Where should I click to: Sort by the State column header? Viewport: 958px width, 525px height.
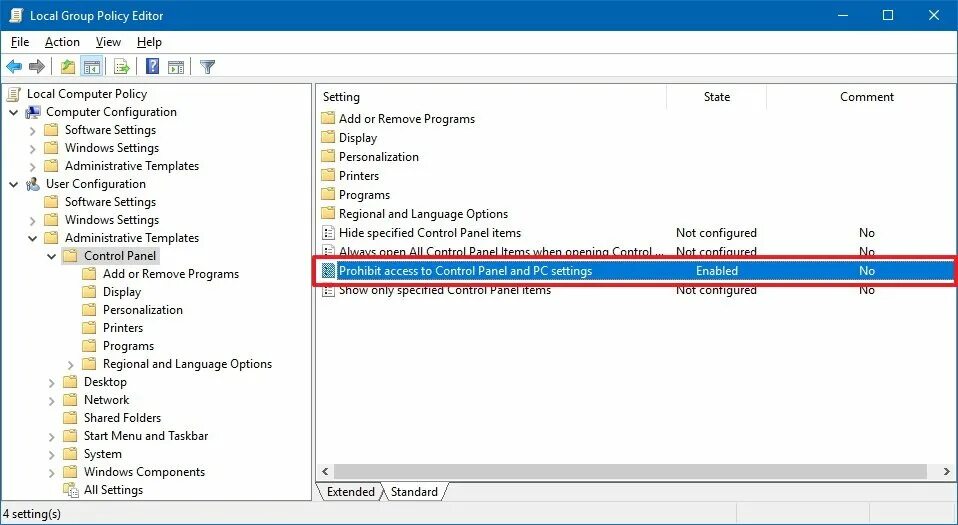(x=716, y=97)
